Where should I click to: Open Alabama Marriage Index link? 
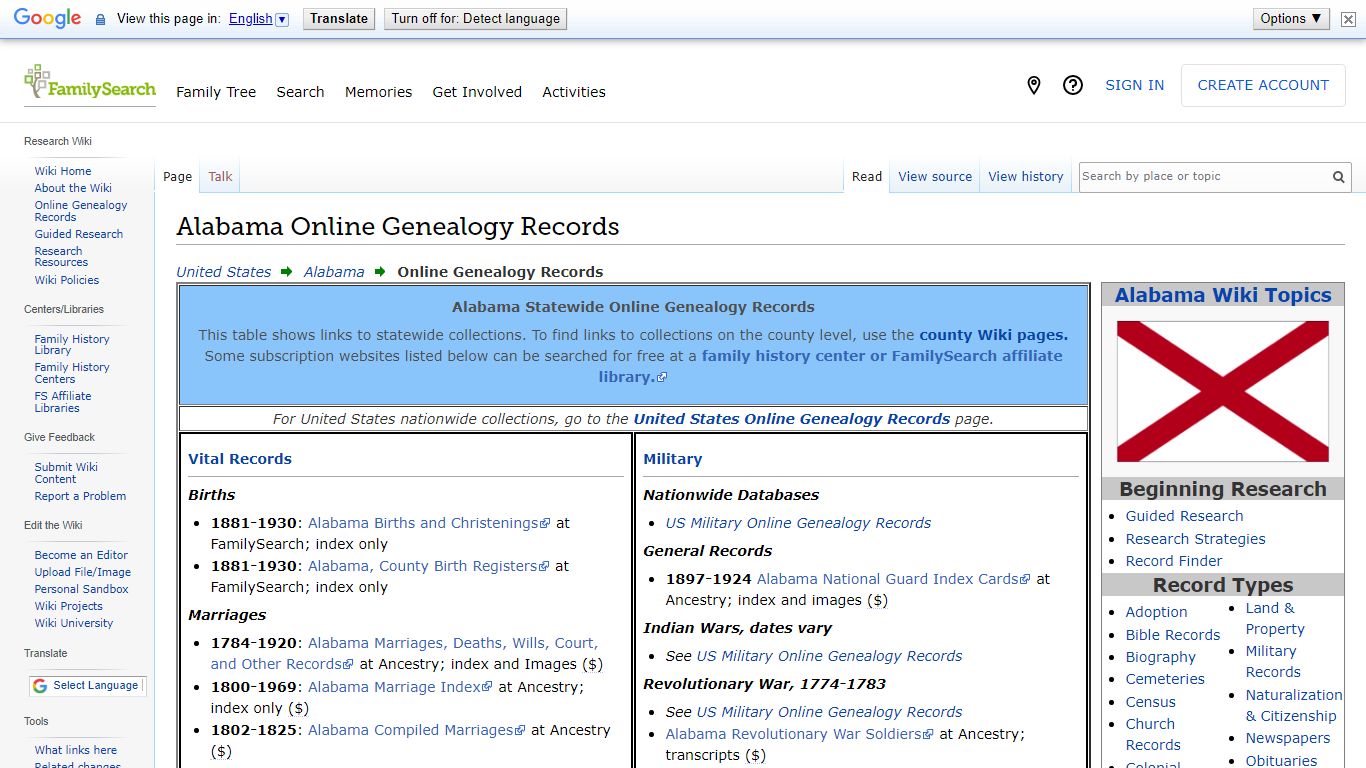click(x=400, y=687)
